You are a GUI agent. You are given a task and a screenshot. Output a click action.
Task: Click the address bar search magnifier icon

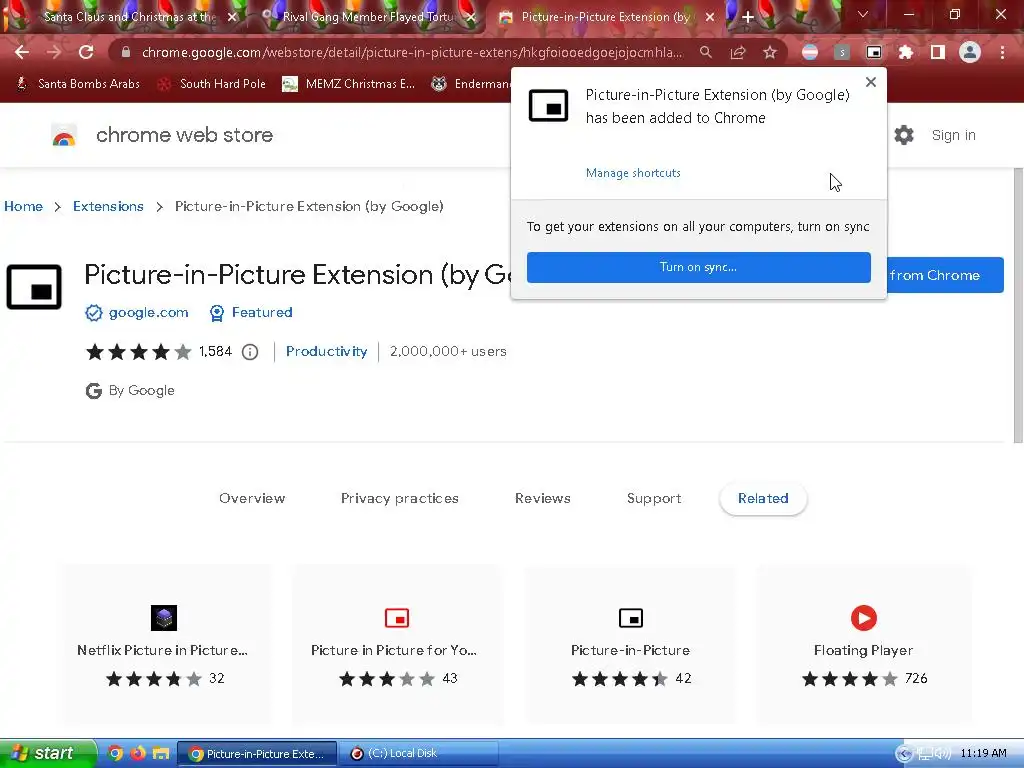[705, 52]
